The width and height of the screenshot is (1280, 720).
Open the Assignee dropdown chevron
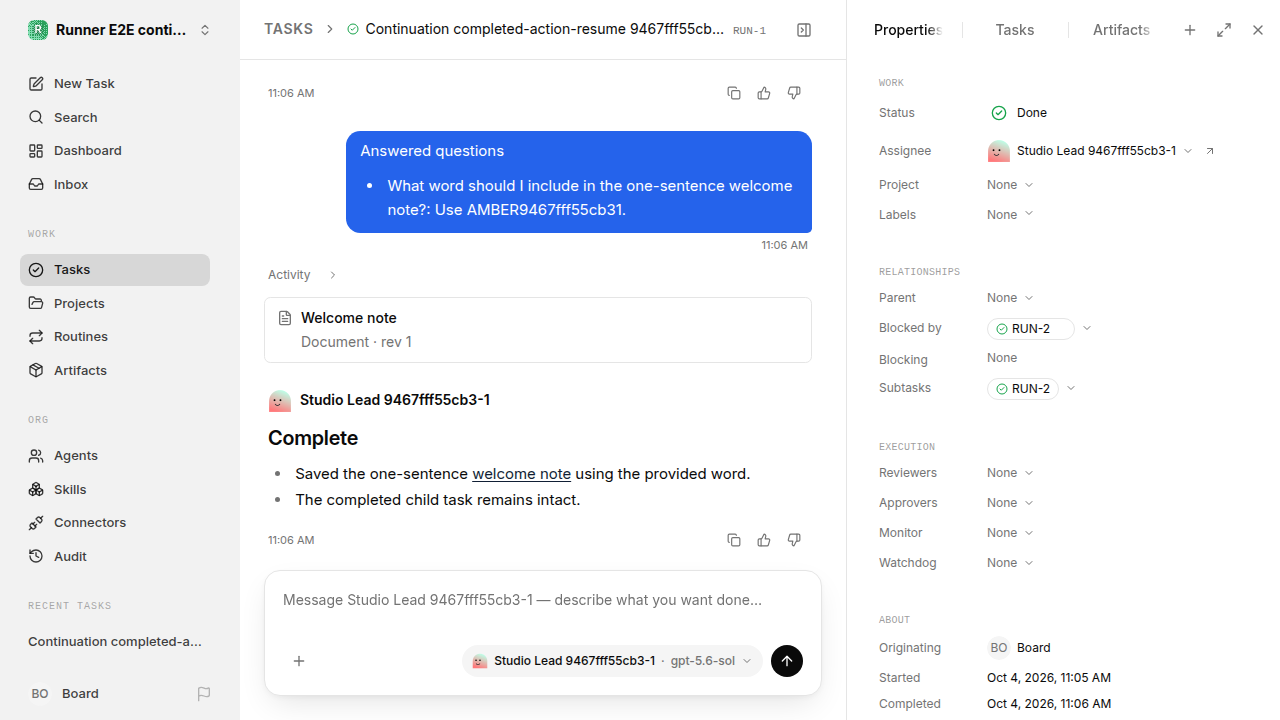(1188, 151)
